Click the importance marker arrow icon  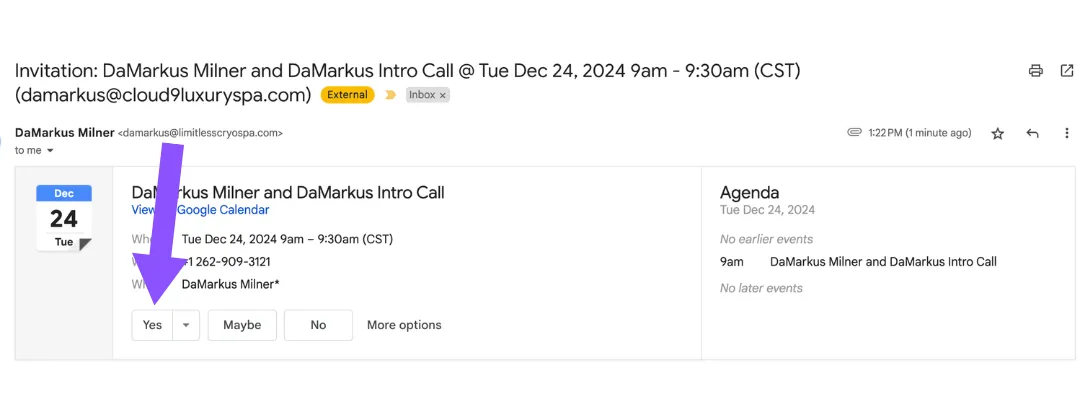coord(391,95)
